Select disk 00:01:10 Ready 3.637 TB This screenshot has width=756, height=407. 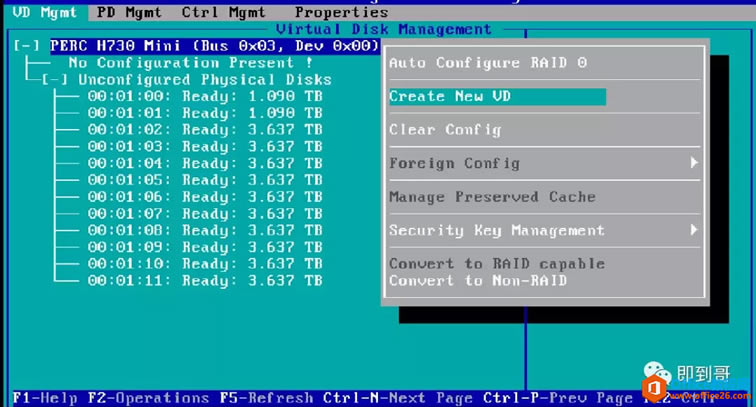(205, 264)
